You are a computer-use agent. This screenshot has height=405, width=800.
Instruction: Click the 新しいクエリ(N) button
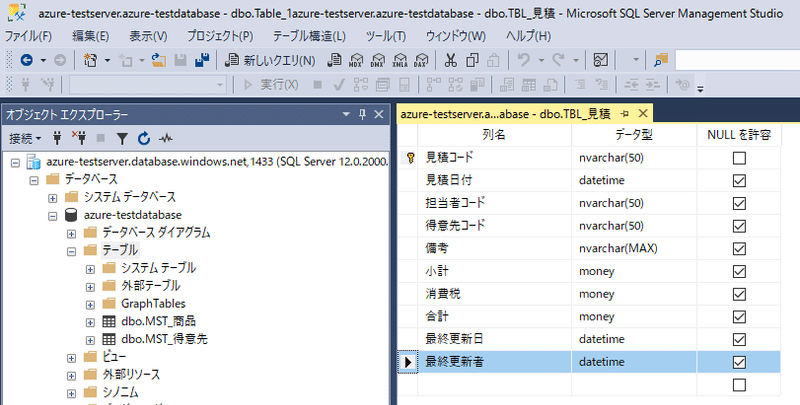point(271,60)
